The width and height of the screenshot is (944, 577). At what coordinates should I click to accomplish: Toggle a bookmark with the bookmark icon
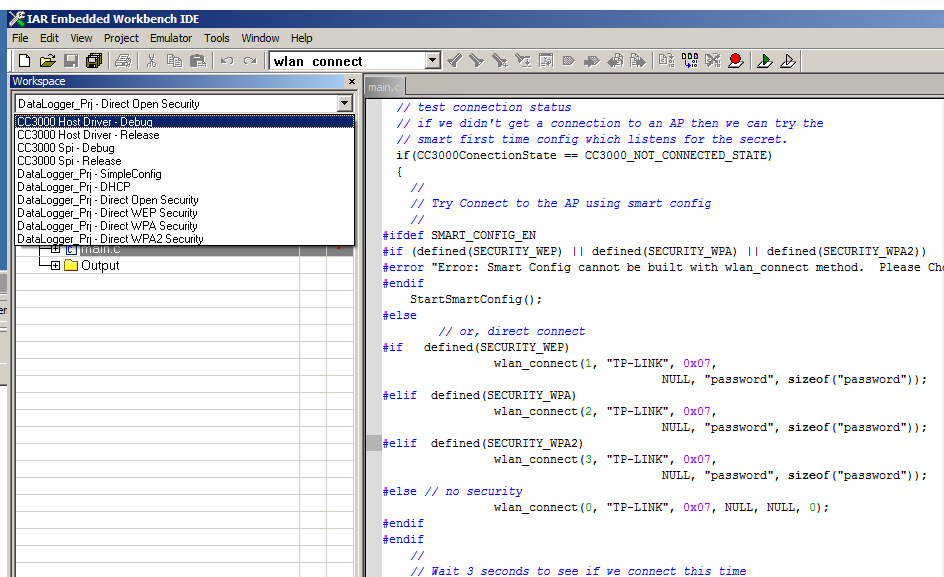569,61
